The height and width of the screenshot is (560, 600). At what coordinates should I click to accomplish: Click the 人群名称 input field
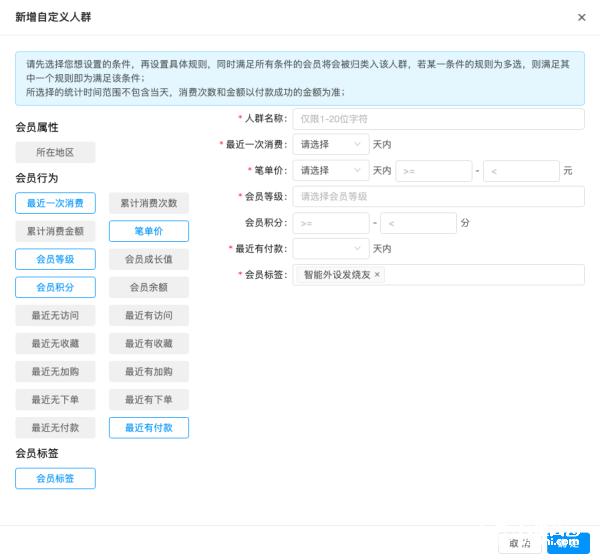438,118
